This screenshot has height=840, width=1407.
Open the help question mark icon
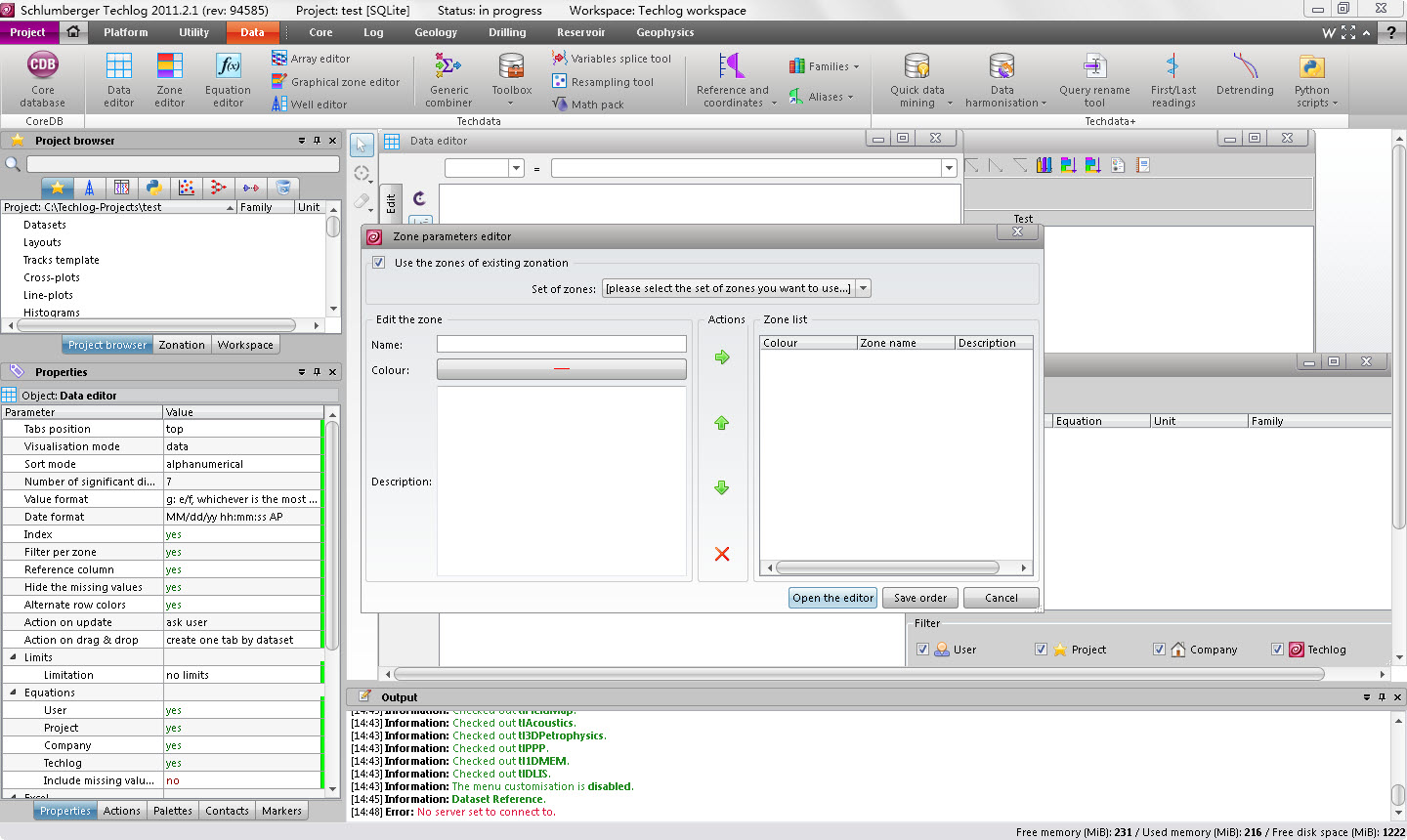click(1391, 32)
